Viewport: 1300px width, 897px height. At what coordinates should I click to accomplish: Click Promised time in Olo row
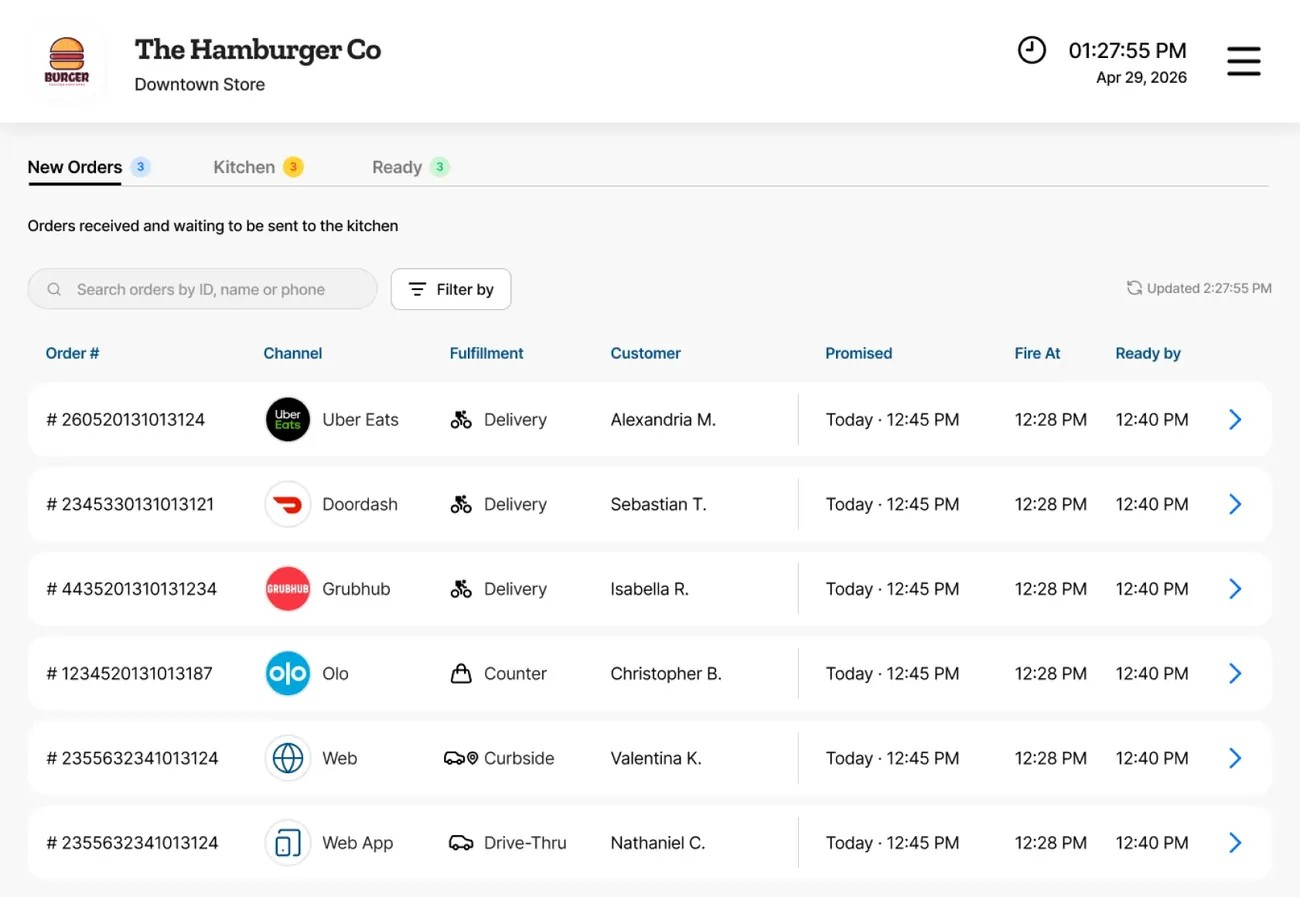point(892,674)
